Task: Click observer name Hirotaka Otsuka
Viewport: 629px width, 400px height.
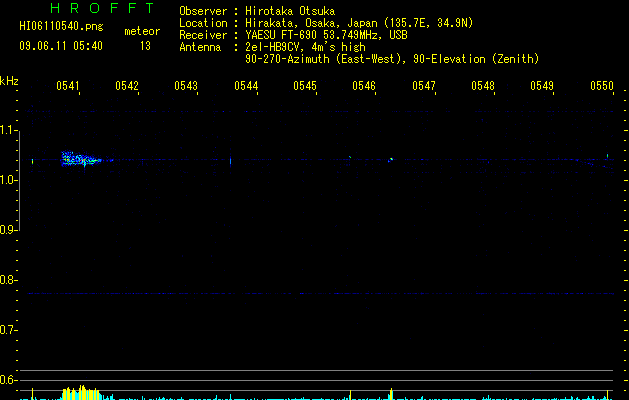Action: pyautogui.click(x=290, y=11)
